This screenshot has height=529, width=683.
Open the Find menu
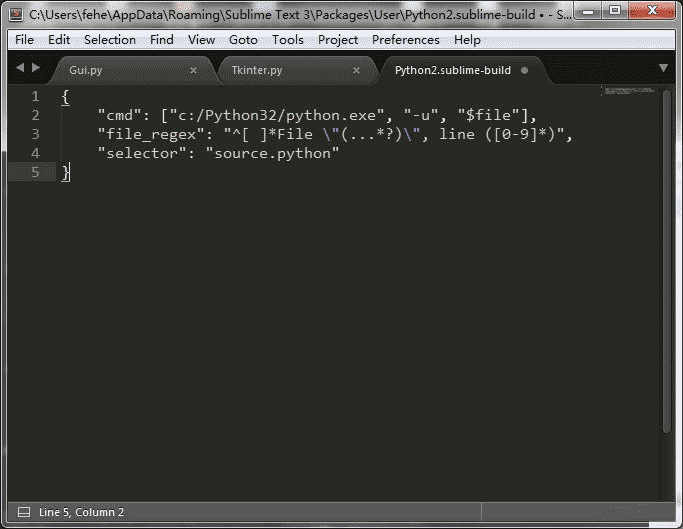[162, 40]
